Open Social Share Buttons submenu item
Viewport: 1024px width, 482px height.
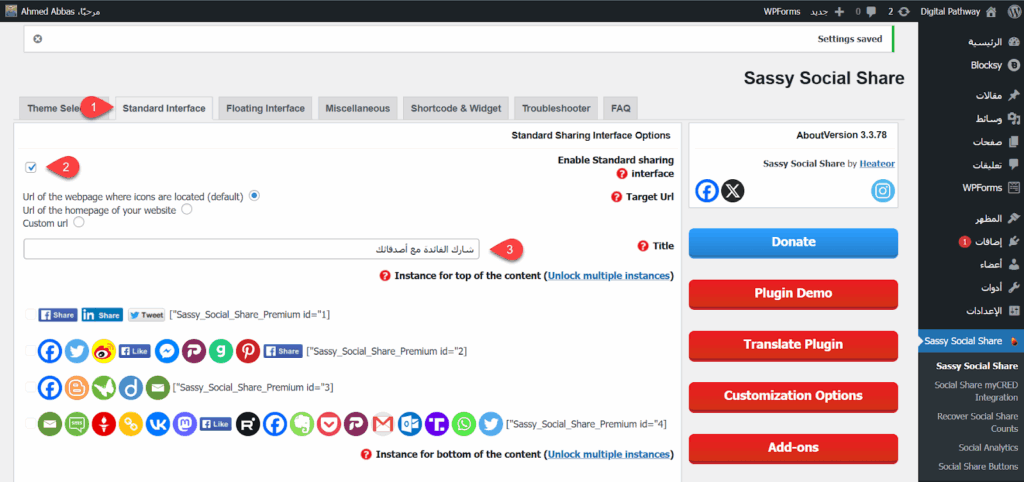pos(978,466)
